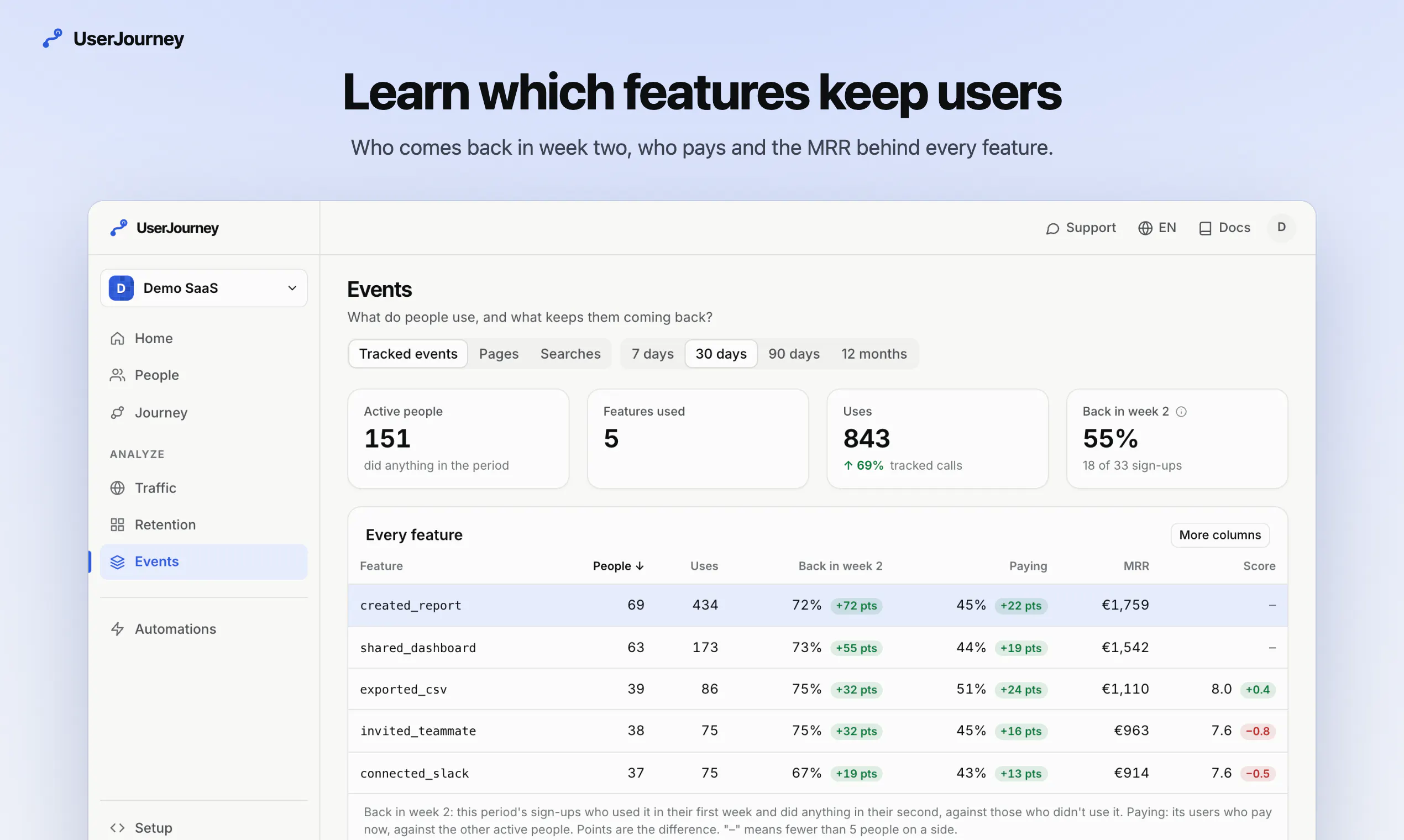Select the invited_teammate feature row
Image resolution: width=1404 pixels, height=840 pixels.
818,731
